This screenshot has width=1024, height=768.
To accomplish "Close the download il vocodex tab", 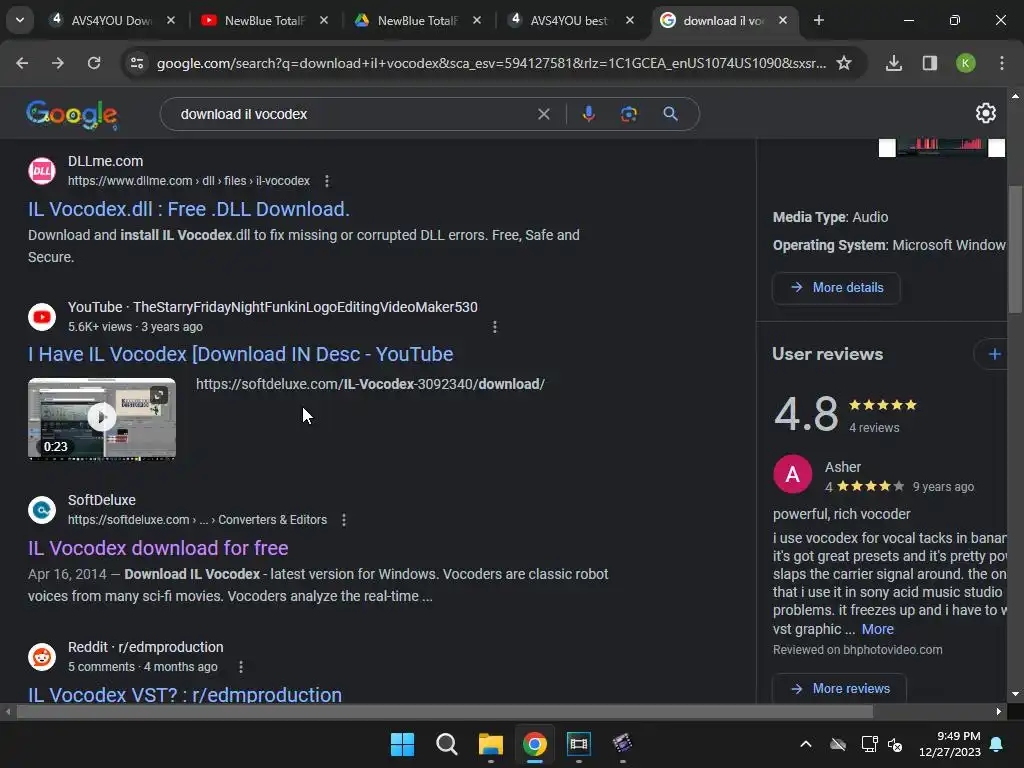I will click(x=783, y=20).
